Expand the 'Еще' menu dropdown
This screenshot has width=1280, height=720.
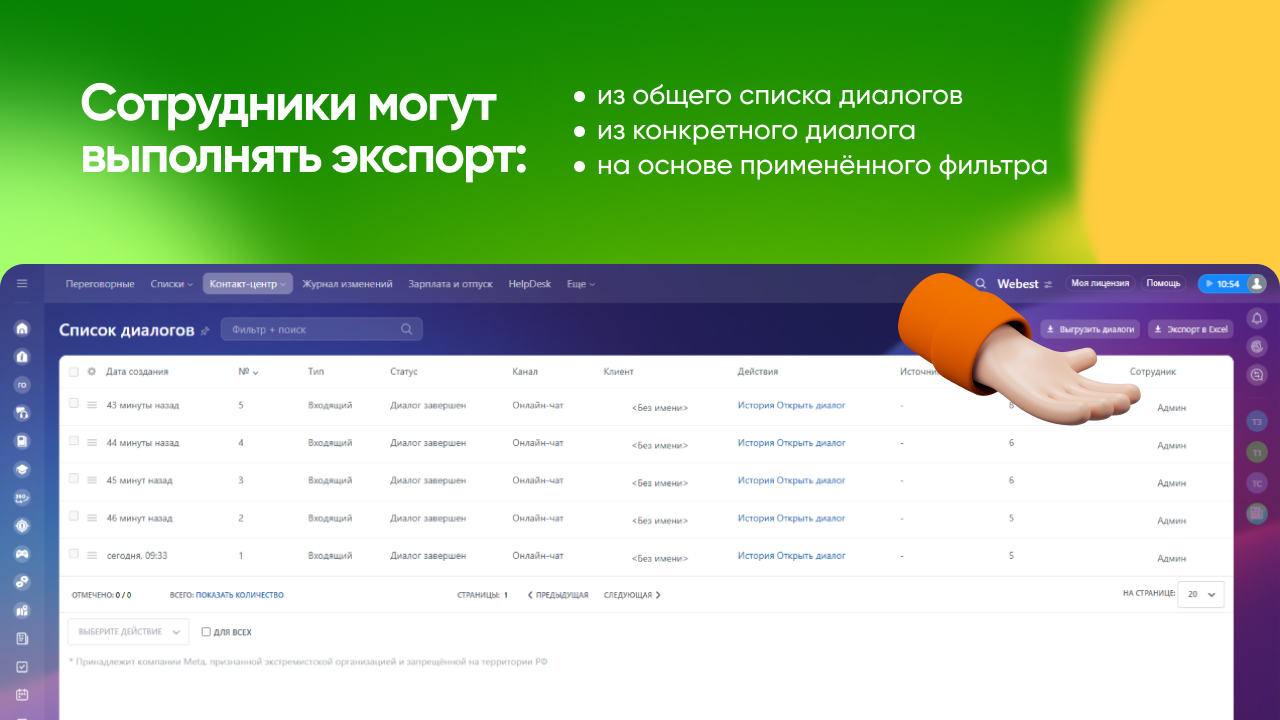[x=580, y=283]
